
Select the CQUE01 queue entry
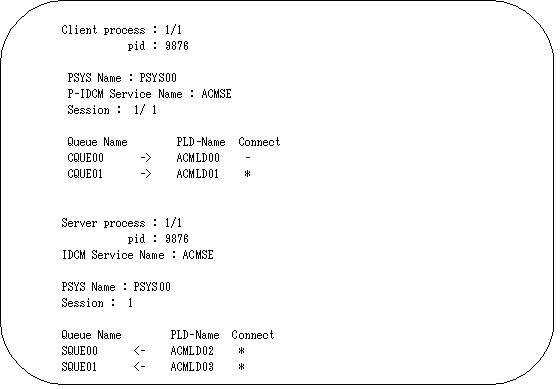(x=85, y=174)
